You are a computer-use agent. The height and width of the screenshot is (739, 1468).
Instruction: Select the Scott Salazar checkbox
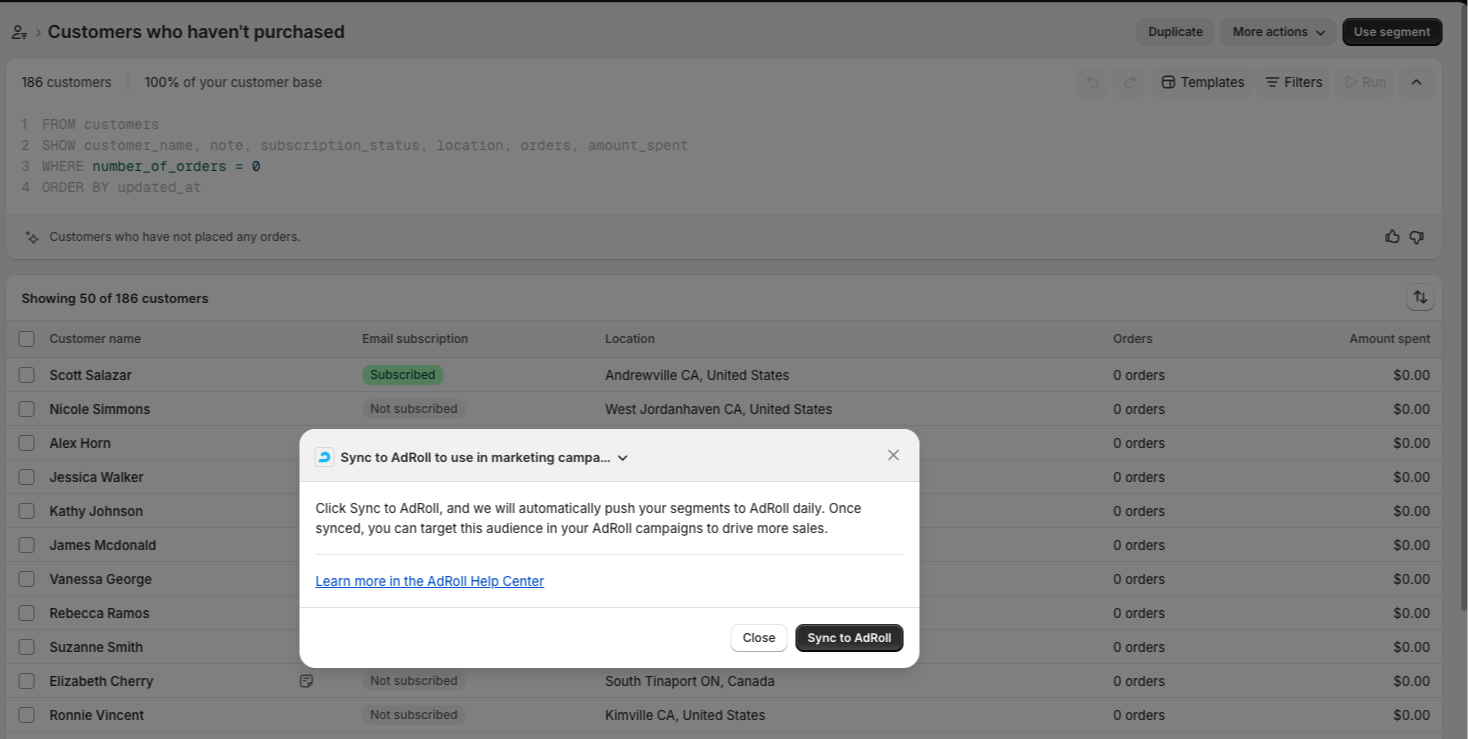tap(26, 375)
